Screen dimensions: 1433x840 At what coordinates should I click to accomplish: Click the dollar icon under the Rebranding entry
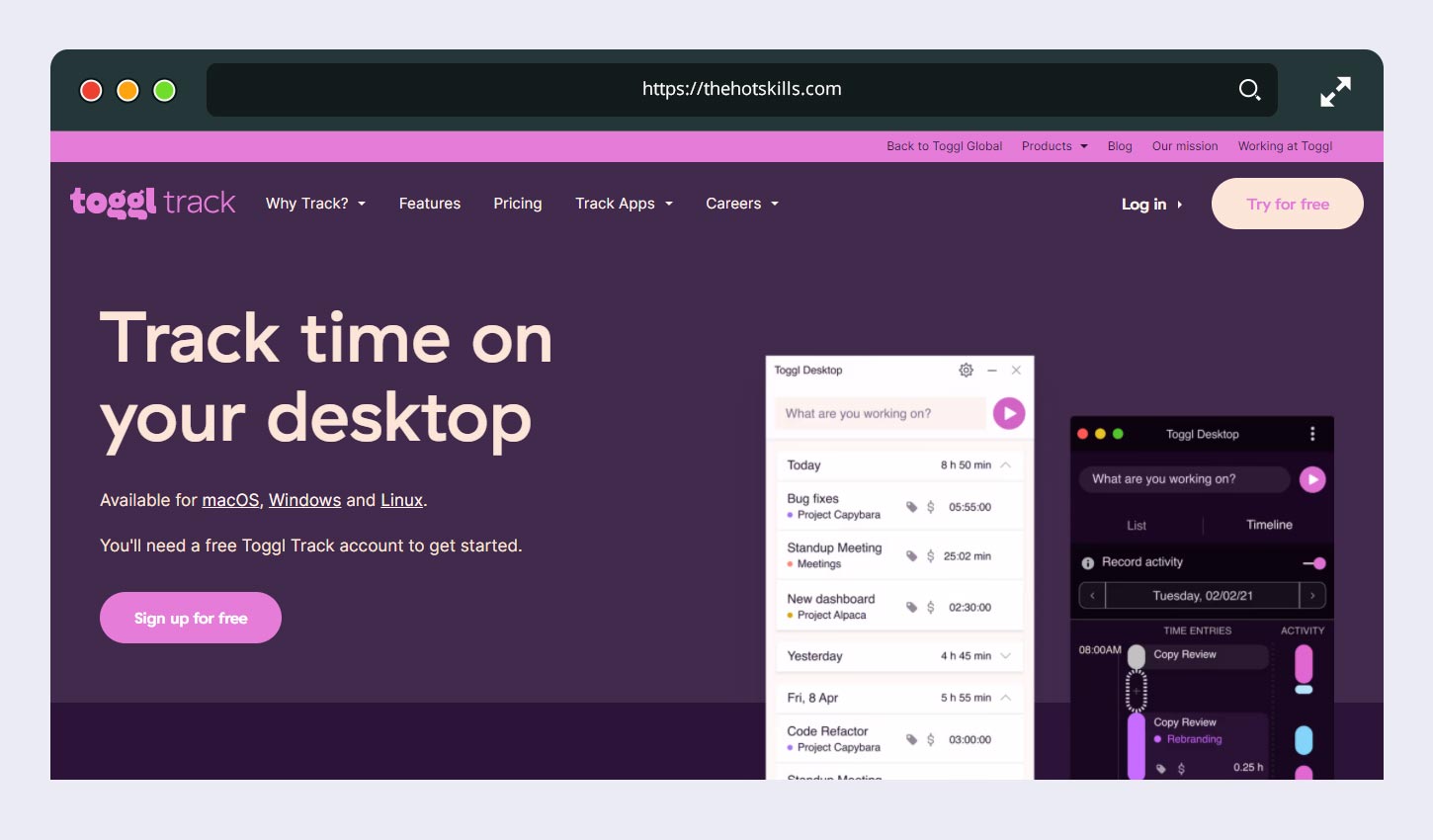[1181, 768]
